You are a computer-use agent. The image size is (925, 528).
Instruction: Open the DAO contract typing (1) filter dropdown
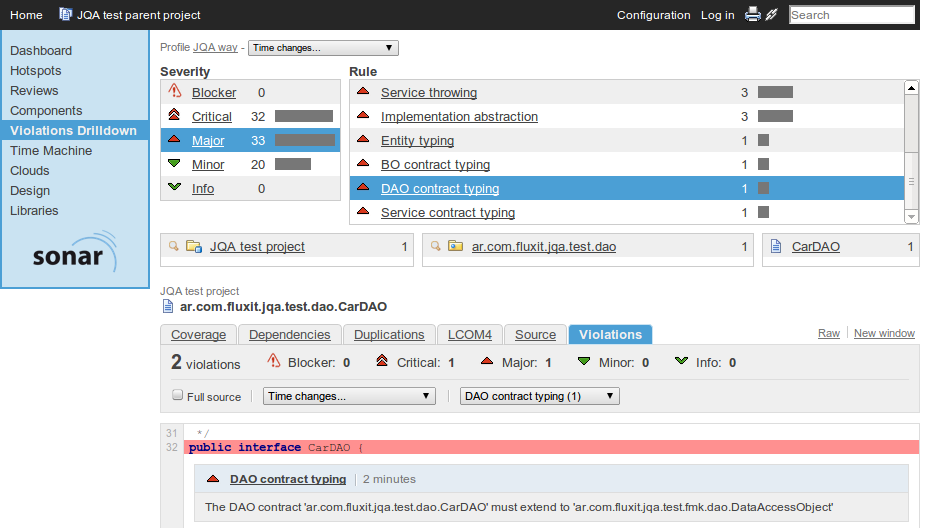tap(540, 396)
